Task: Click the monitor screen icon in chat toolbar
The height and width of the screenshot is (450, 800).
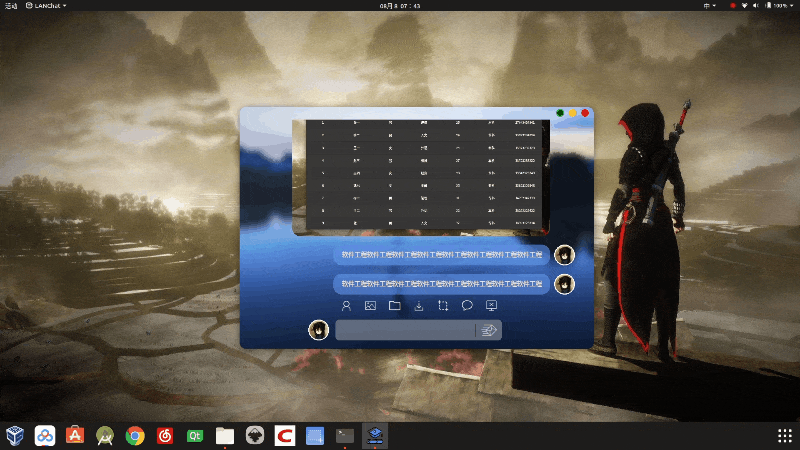Action: click(x=491, y=306)
